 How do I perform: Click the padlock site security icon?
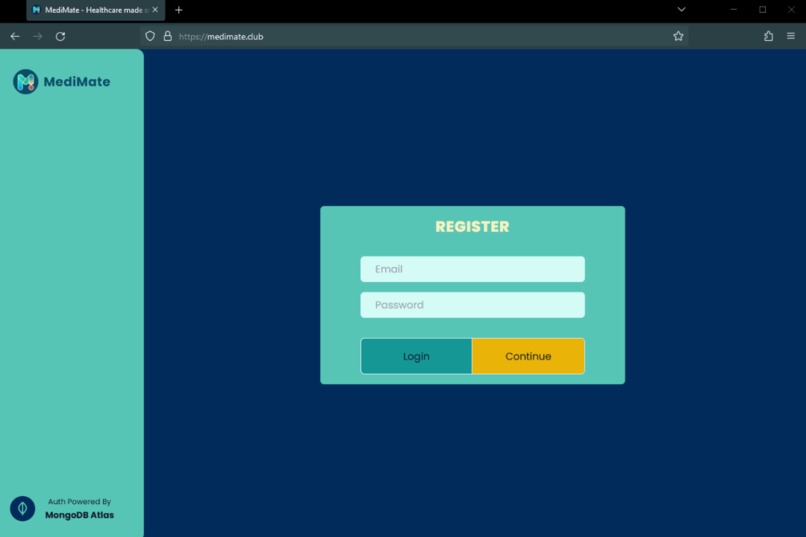pyautogui.click(x=168, y=36)
